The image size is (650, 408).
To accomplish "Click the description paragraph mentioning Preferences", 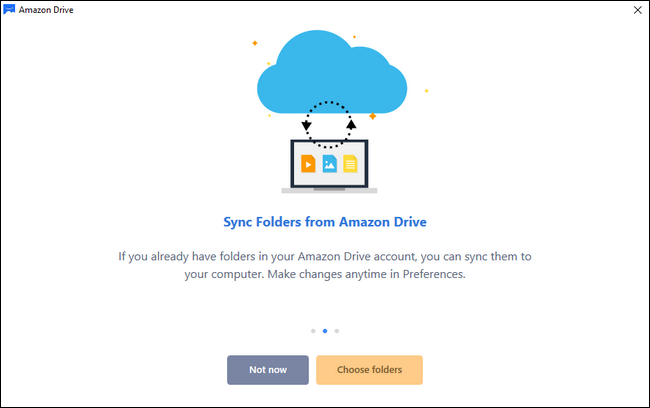I will 324,265.
